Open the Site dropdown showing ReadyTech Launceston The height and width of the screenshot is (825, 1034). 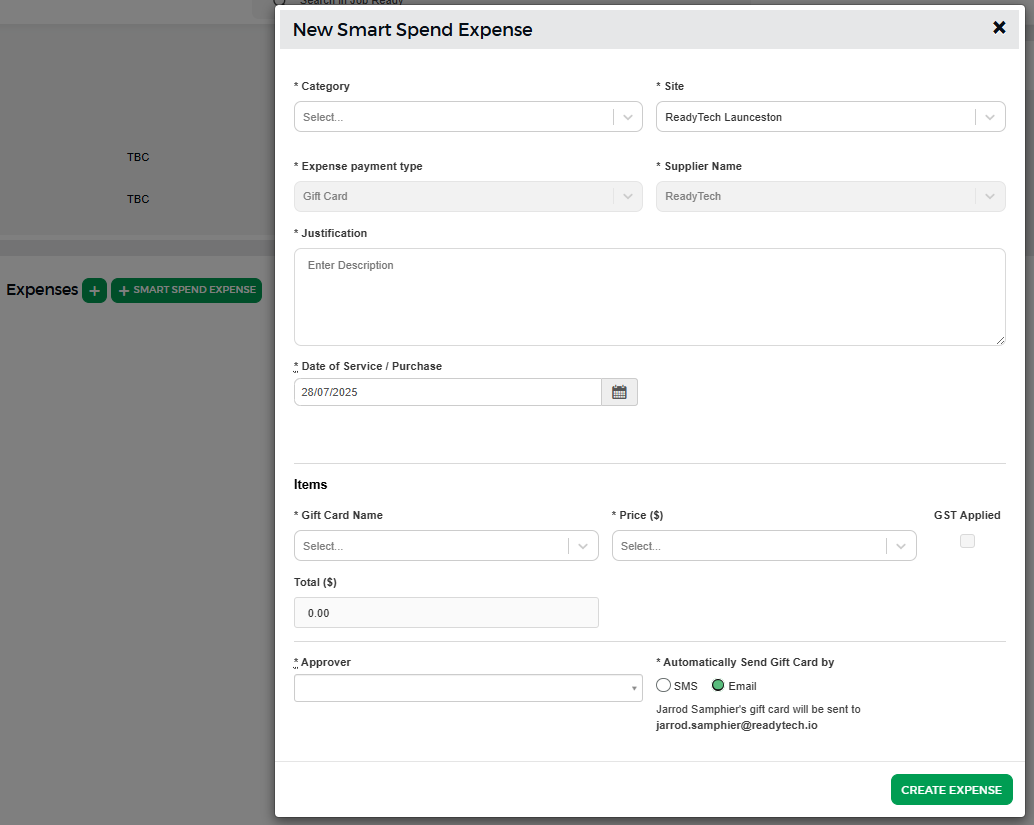(831, 117)
